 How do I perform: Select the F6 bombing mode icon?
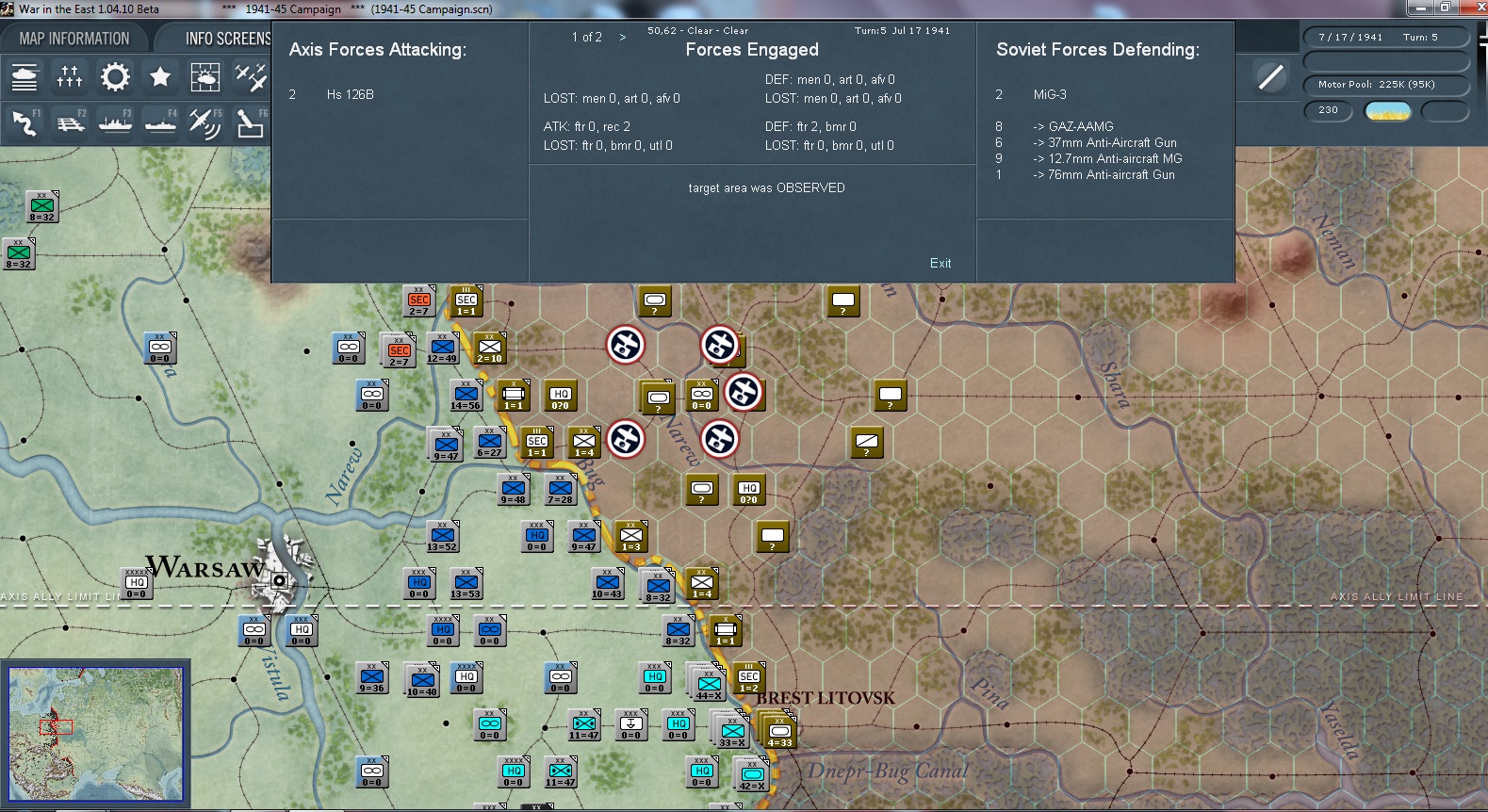pyautogui.click(x=251, y=122)
